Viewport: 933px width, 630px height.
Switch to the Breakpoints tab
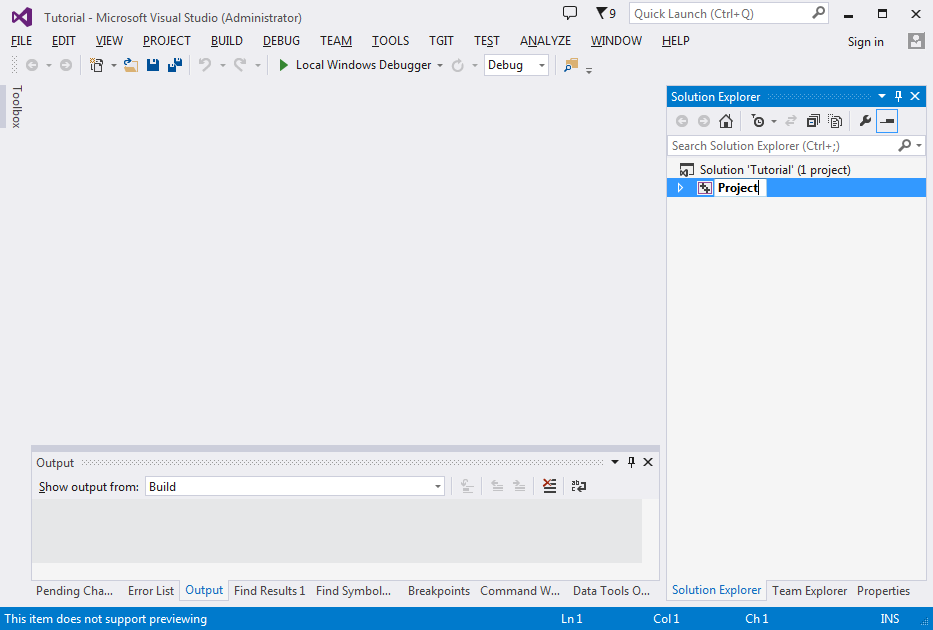439,591
